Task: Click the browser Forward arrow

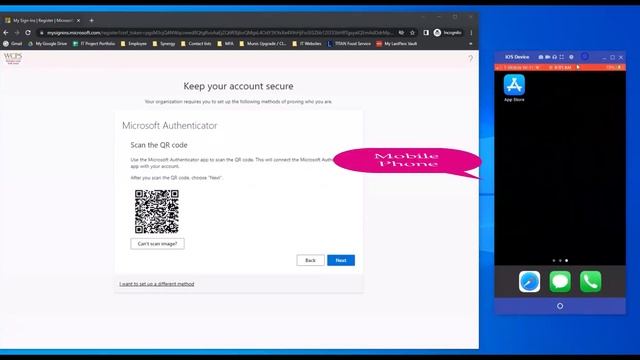Action: (17, 33)
